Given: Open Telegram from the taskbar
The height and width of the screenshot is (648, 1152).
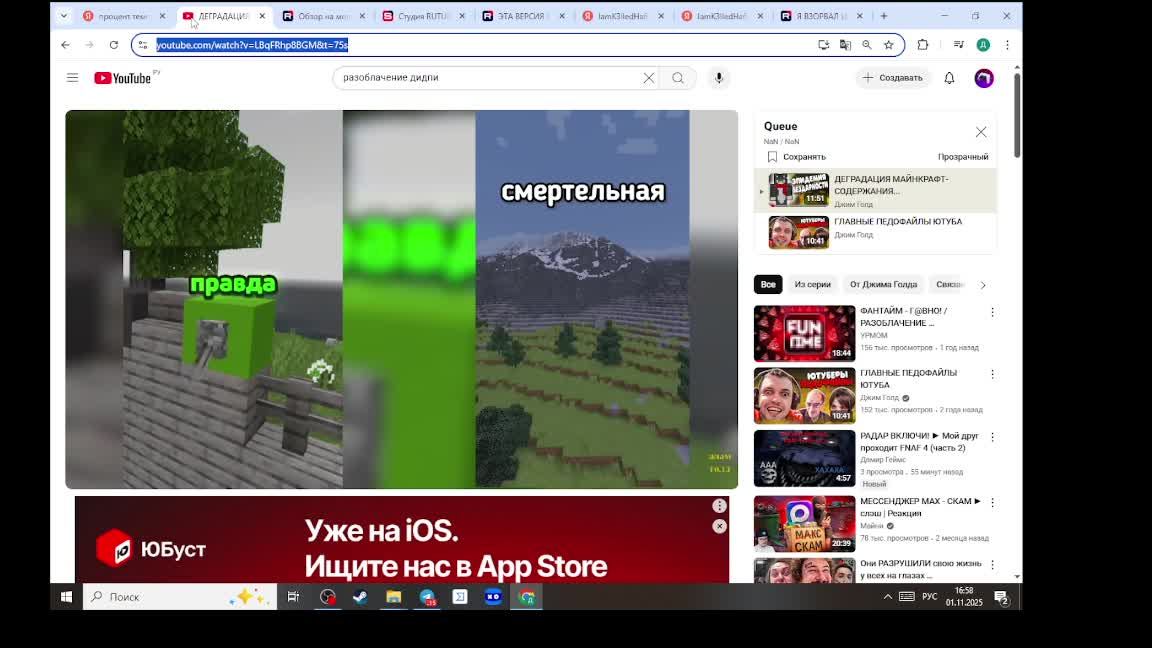Looking at the screenshot, I should click(428, 597).
